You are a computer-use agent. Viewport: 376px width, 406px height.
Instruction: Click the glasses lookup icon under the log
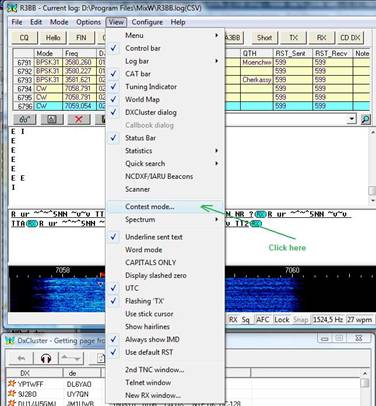[25, 119]
